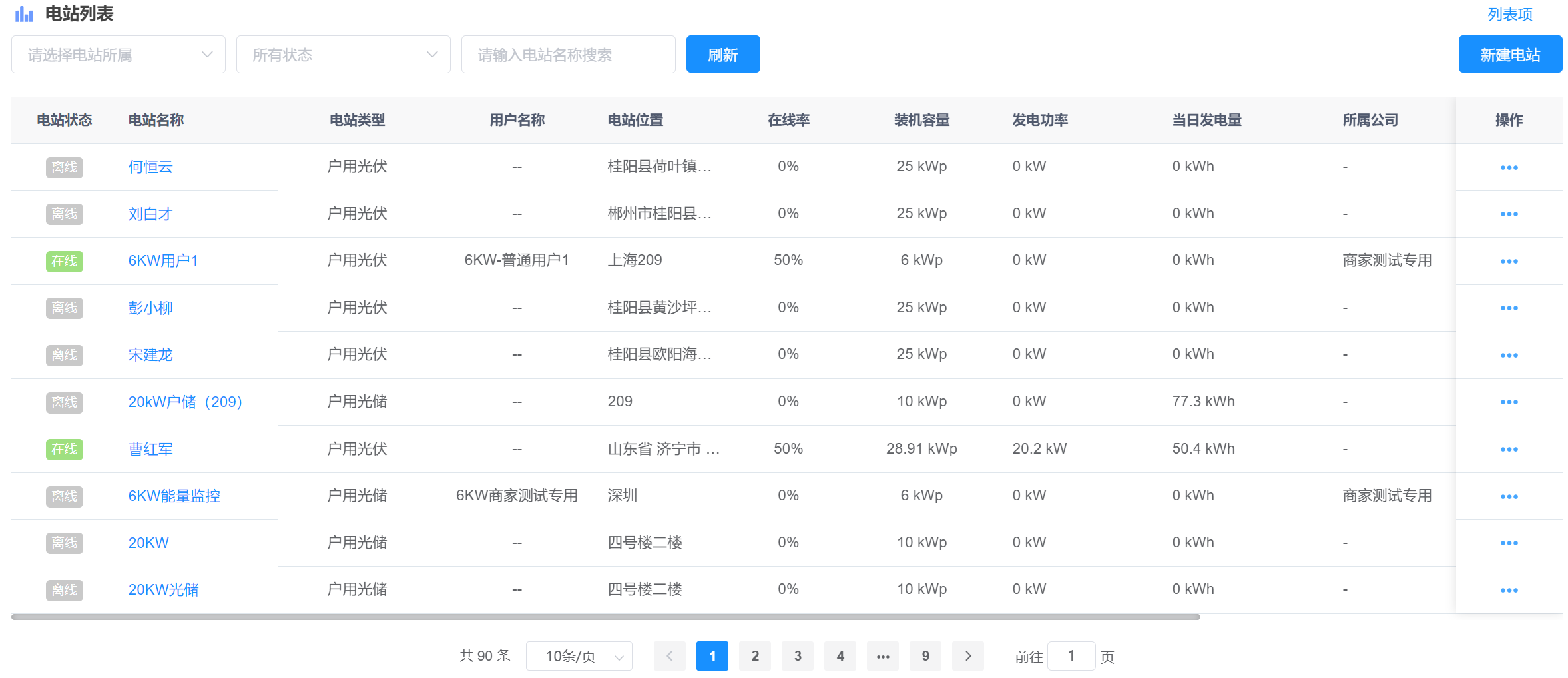Open station 曹红军
1568x678 pixels.
(x=150, y=449)
